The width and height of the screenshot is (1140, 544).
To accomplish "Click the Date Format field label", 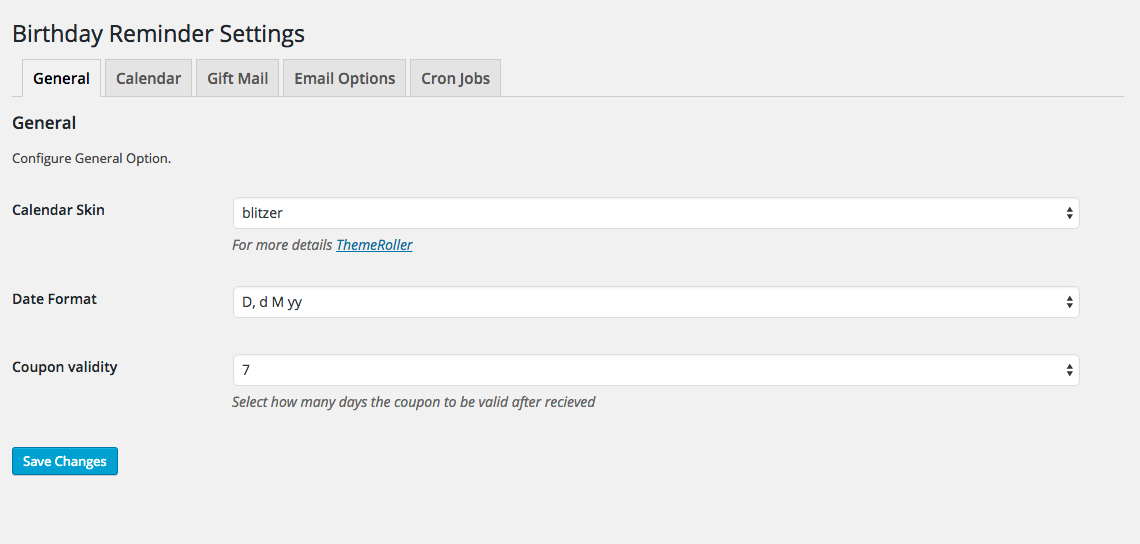I will [54, 299].
